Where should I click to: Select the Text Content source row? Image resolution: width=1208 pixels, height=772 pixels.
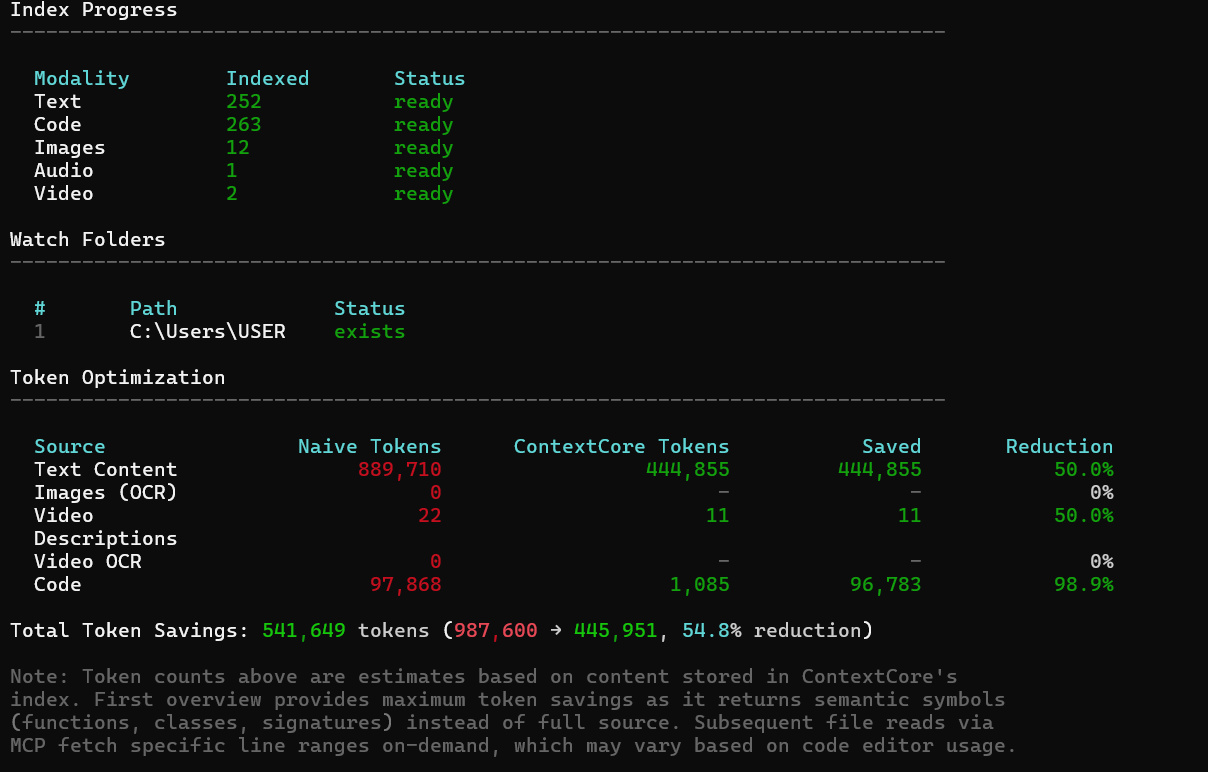[x=105, y=469]
